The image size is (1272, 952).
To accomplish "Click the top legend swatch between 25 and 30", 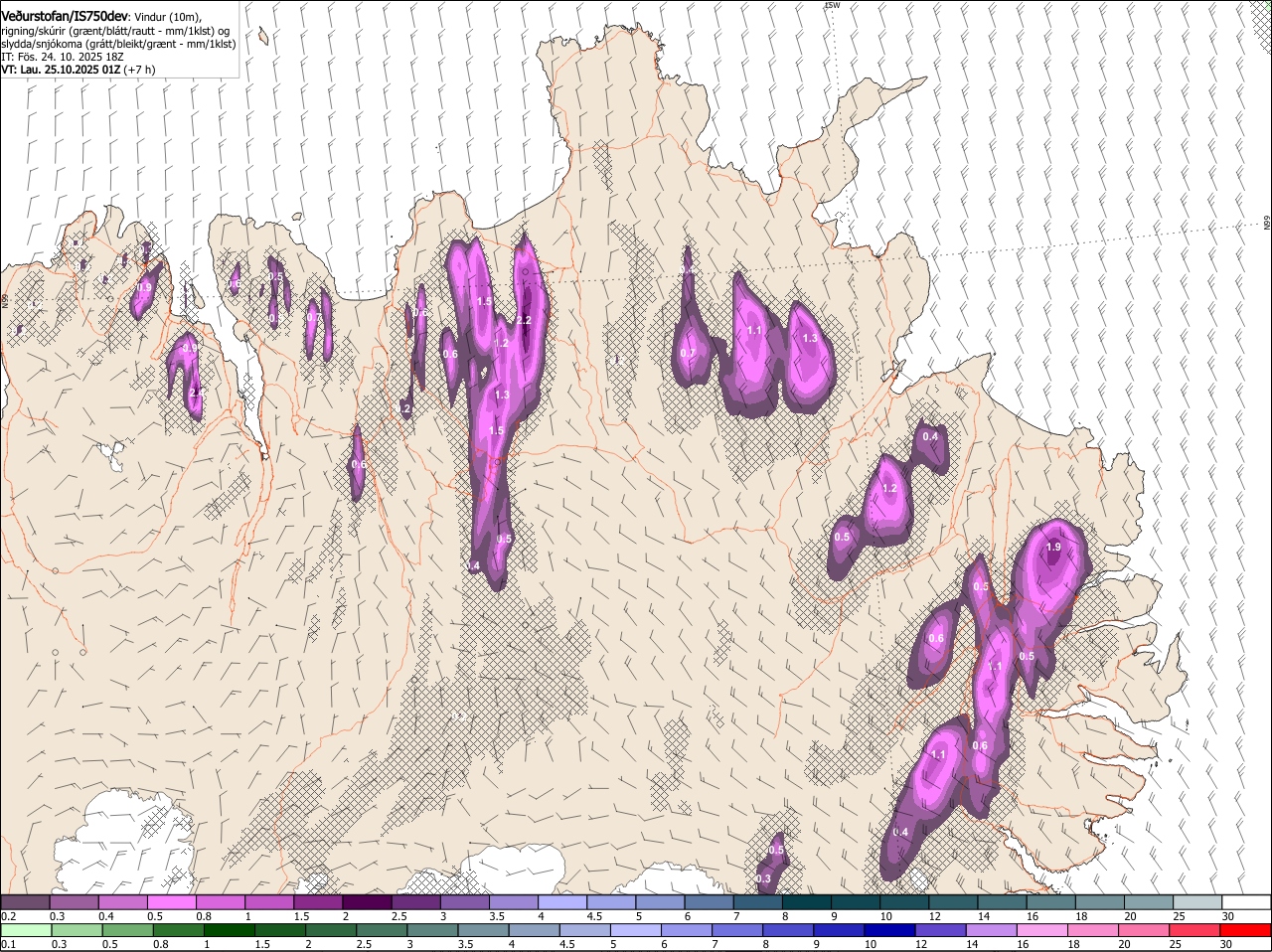I will 1198,902.
